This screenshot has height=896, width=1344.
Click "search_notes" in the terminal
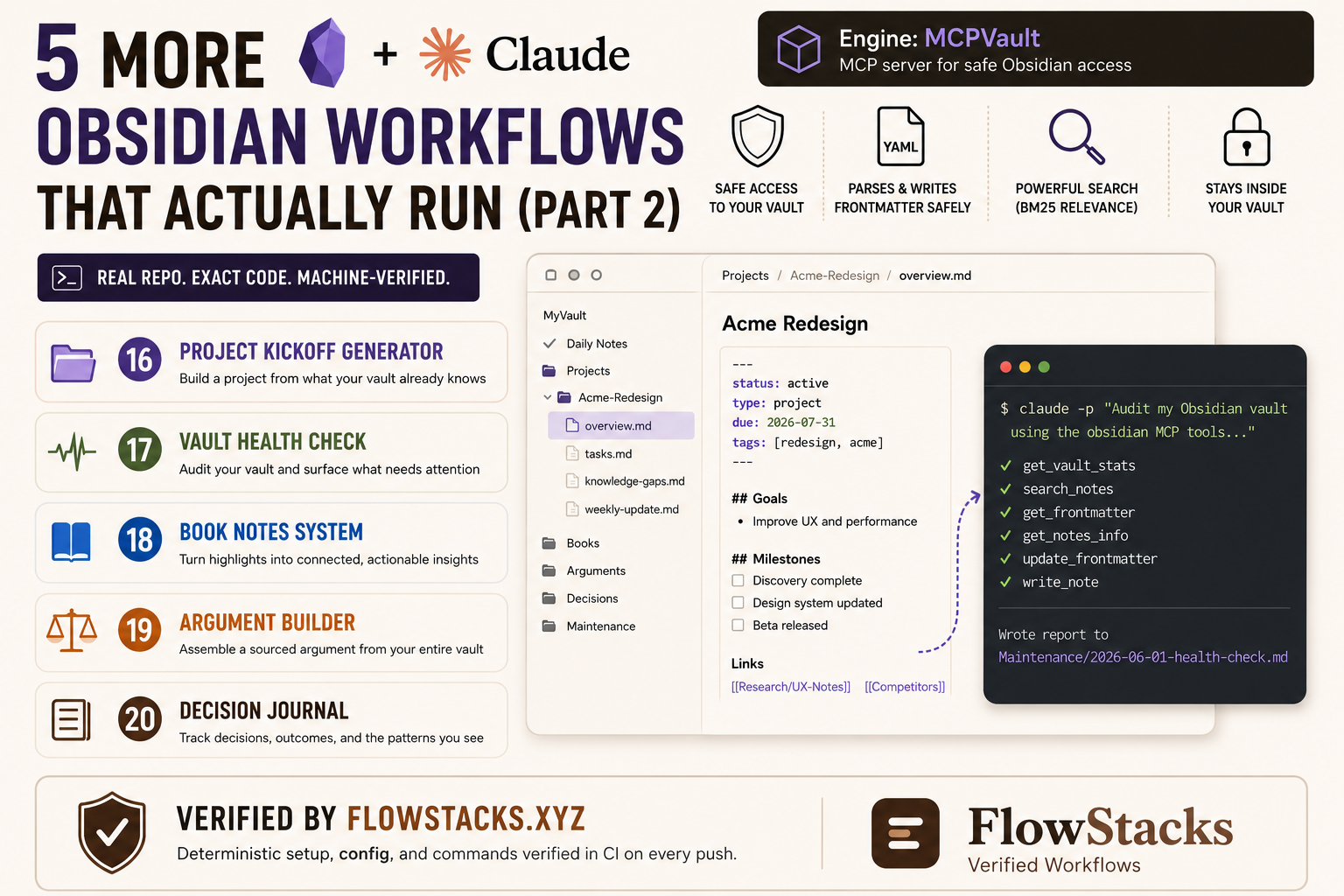point(1067,489)
